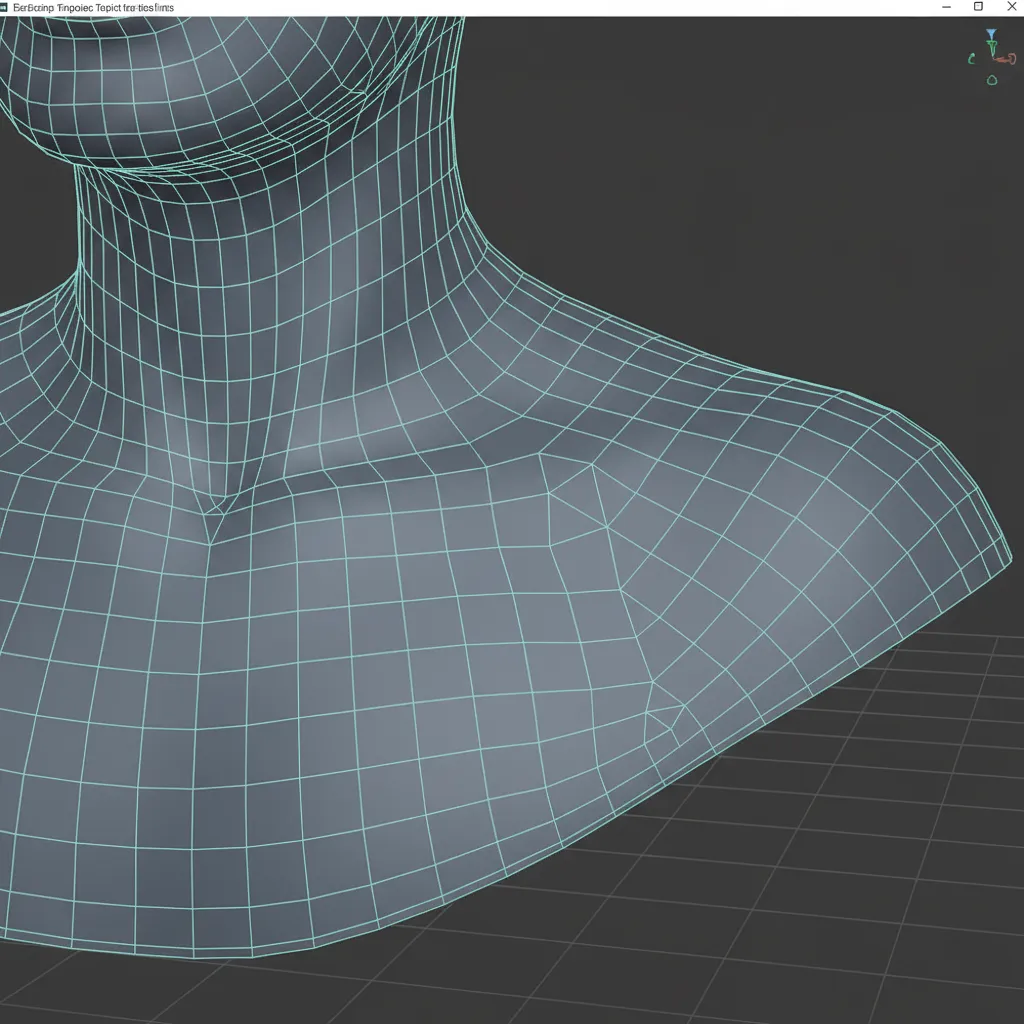Click the green circle below the axis gizmo
This screenshot has height=1024, width=1024.
991,80
